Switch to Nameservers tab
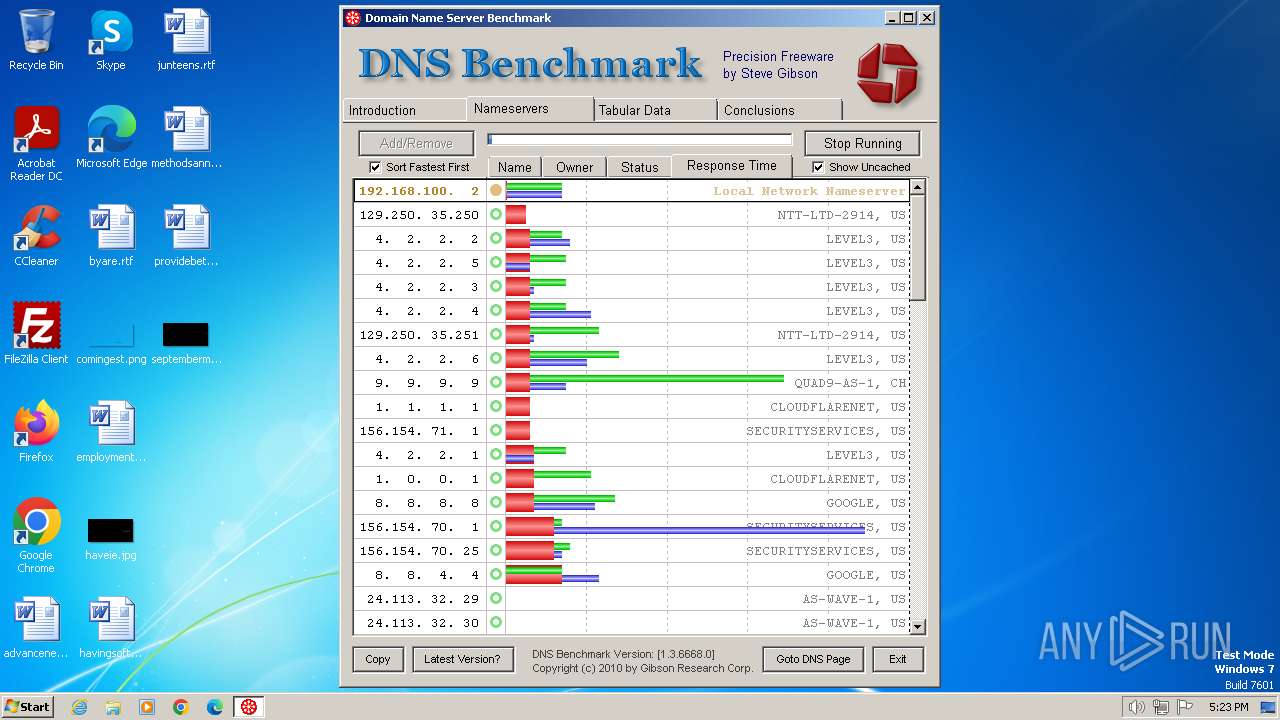The width and height of the screenshot is (1280, 720). click(530, 108)
